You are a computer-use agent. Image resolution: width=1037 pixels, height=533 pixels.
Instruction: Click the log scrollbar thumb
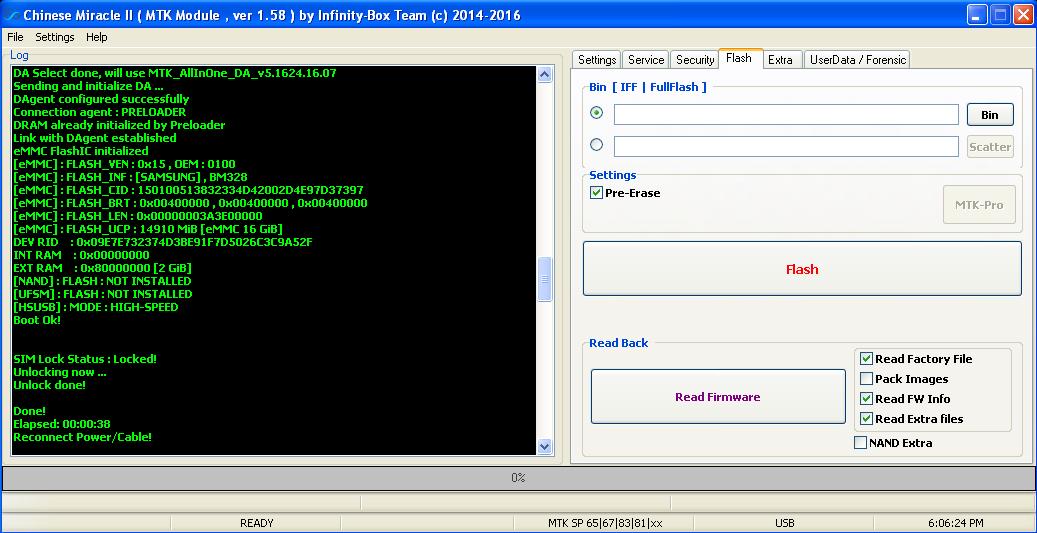(545, 279)
